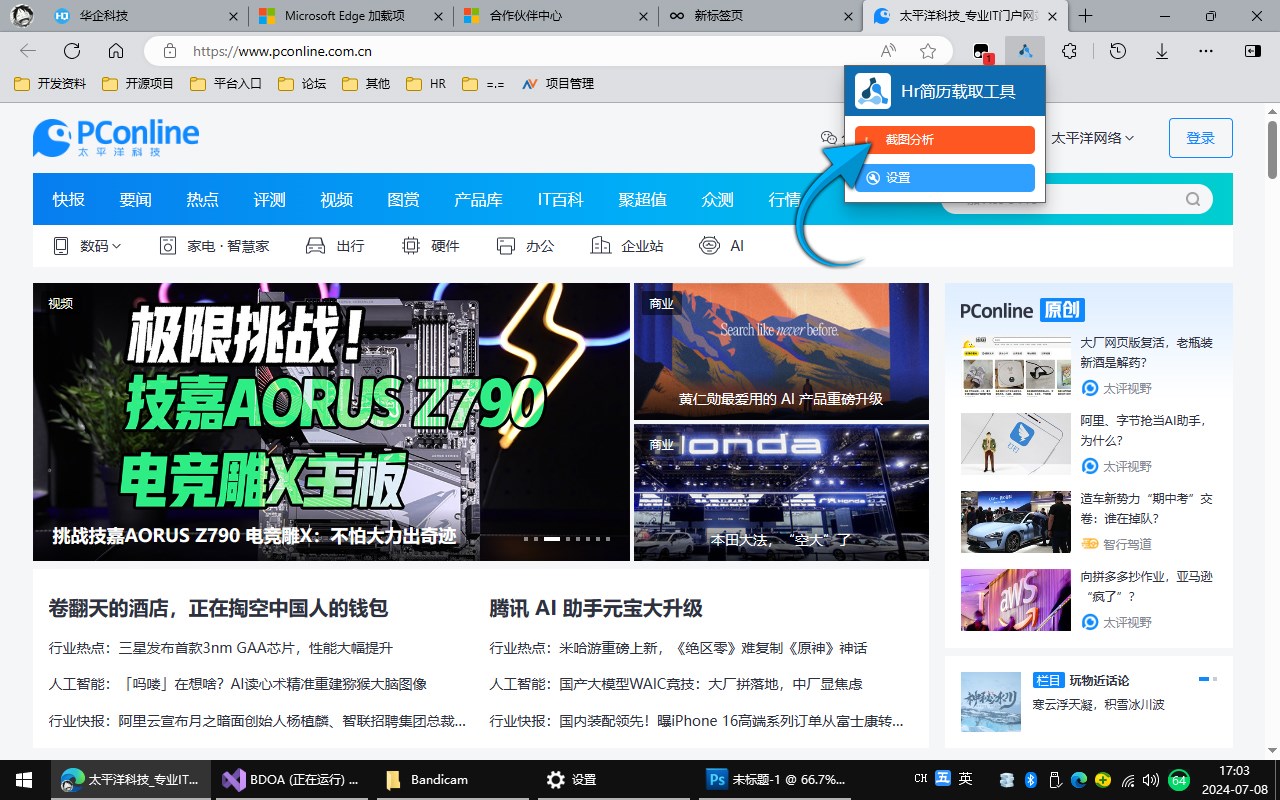Image resolution: width=1280 pixels, height=800 pixels.
Task: Open the Extensions puzzle-piece menu
Action: [1069, 51]
